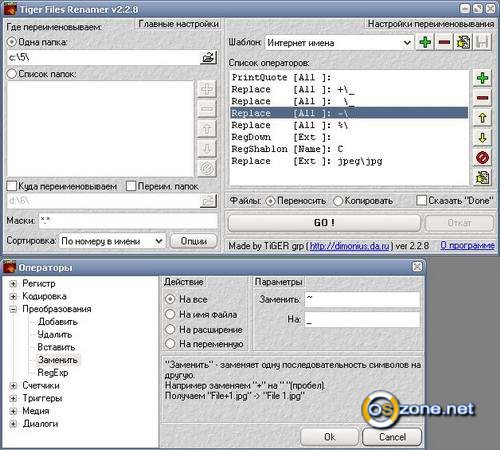Viewport: 500px width, 450px height.
Task: Enable Куда переименовываем checkbox
Action: pos(12,186)
